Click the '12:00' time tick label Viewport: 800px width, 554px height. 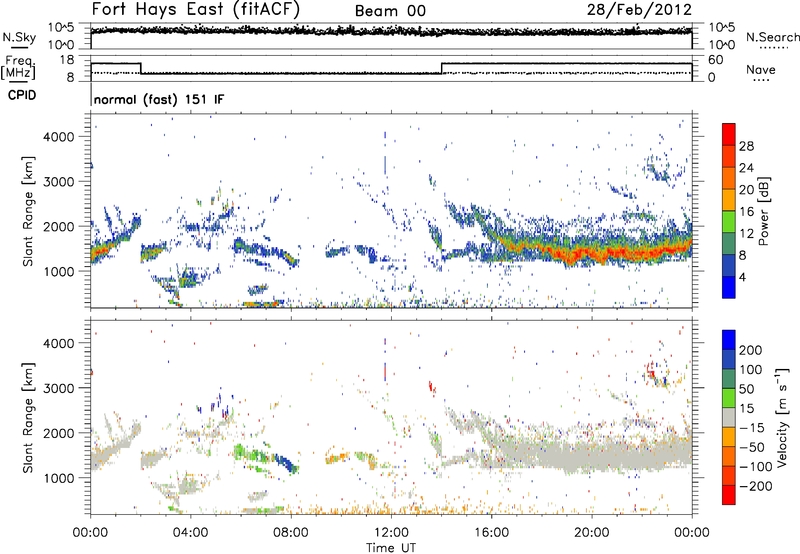tap(391, 533)
